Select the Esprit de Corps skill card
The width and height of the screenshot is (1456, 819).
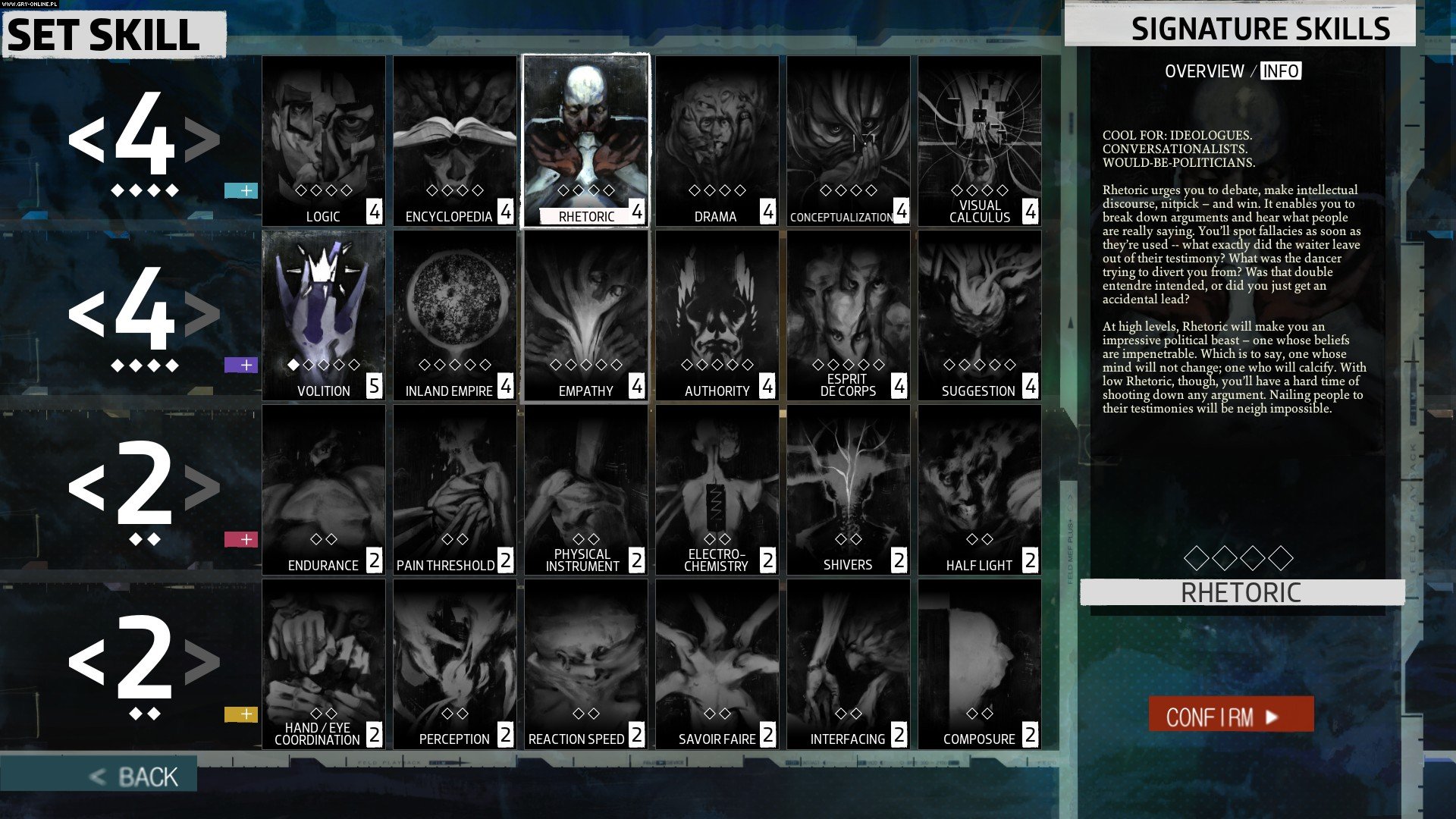pyautogui.click(x=849, y=315)
